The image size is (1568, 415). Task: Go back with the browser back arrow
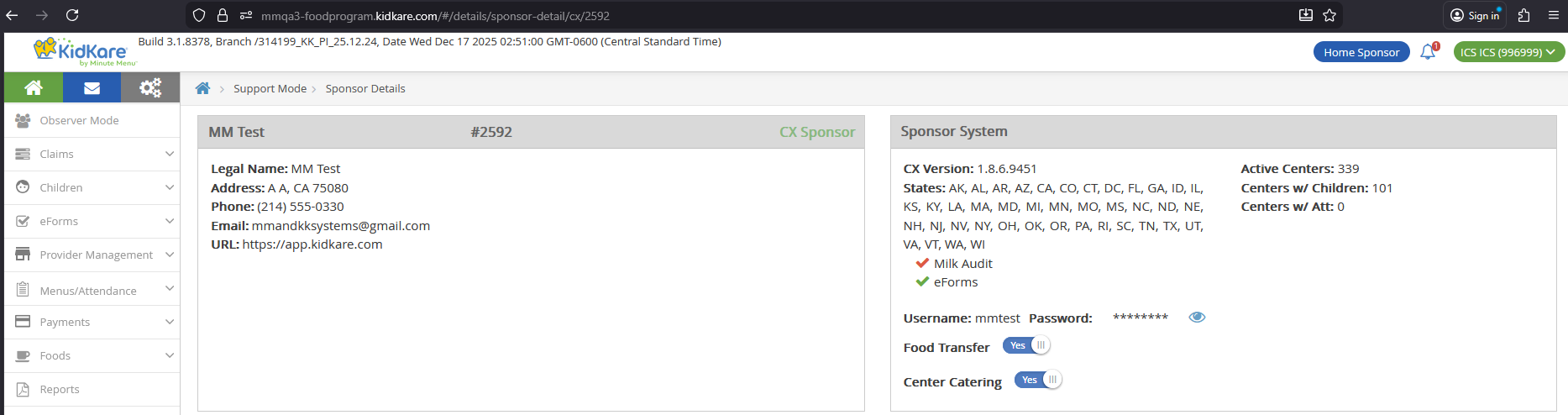coord(12,15)
